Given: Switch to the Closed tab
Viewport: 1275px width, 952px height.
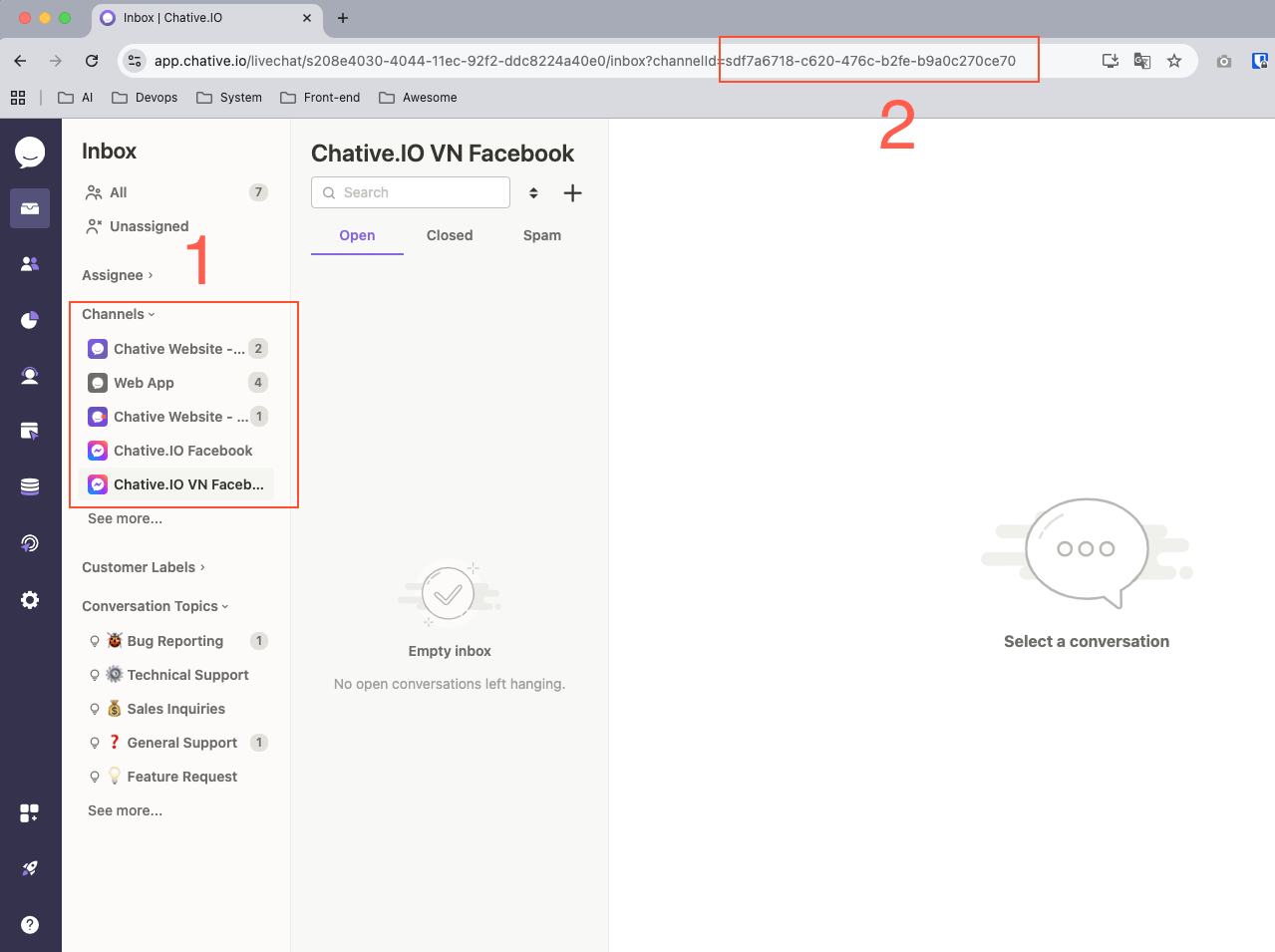Looking at the screenshot, I should pyautogui.click(x=450, y=235).
